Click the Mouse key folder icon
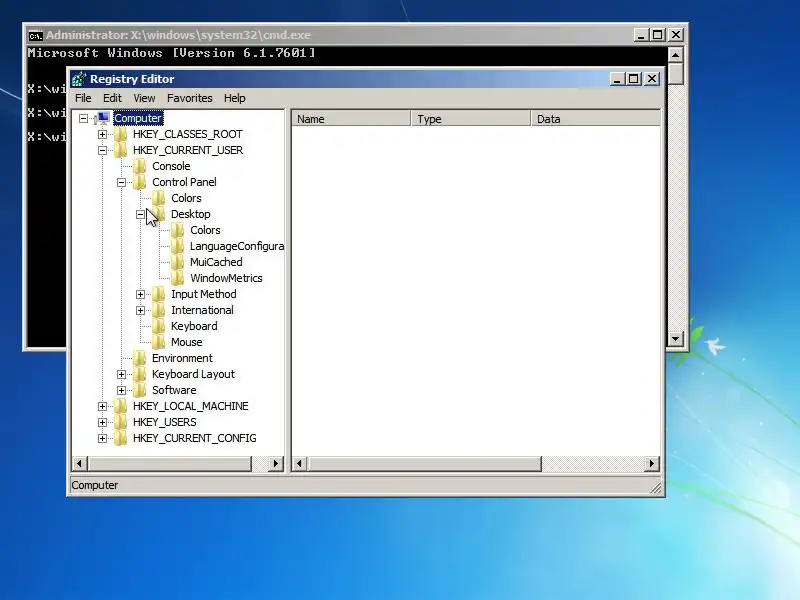This screenshot has width=800, height=600. click(x=159, y=342)
